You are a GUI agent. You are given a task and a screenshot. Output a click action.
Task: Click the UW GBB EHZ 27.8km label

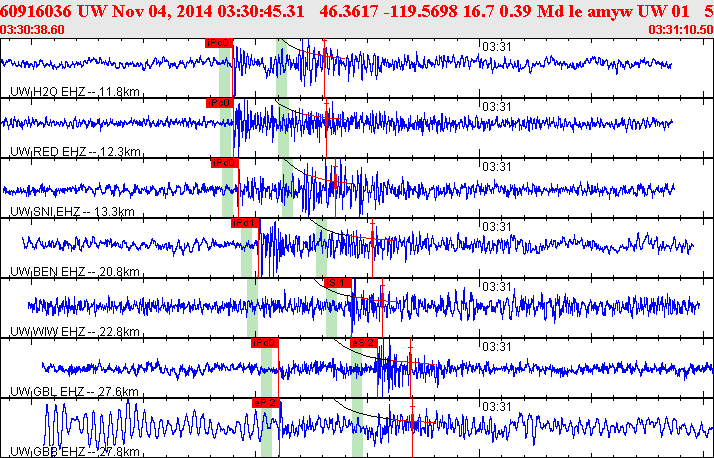coord(72,452)
